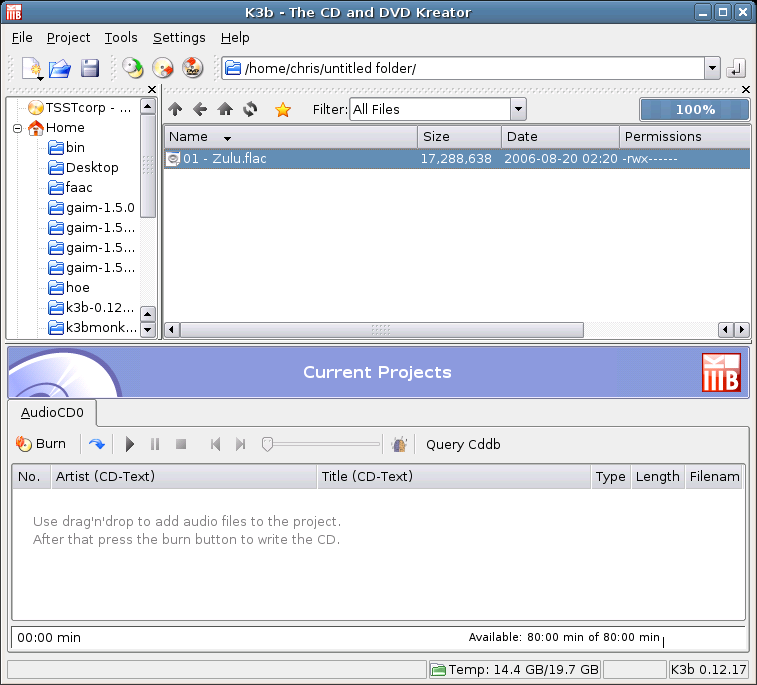Click the Length column header
Viewport: 757px width, 685px height.
coord(658,476)
